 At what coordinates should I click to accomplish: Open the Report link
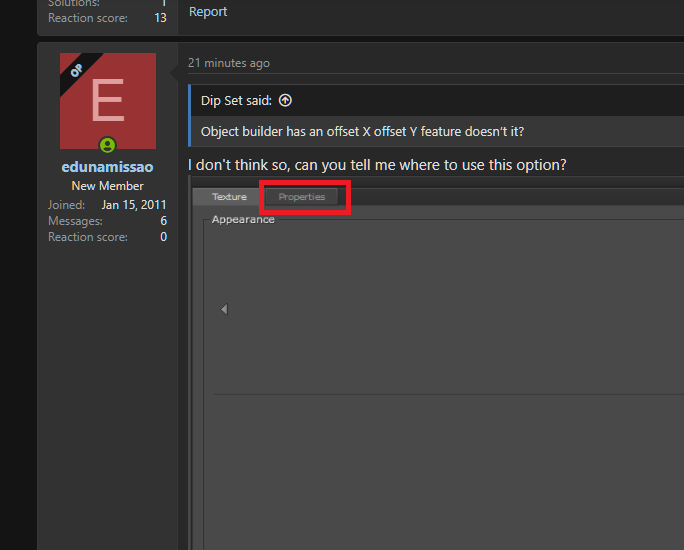(208, 12)
